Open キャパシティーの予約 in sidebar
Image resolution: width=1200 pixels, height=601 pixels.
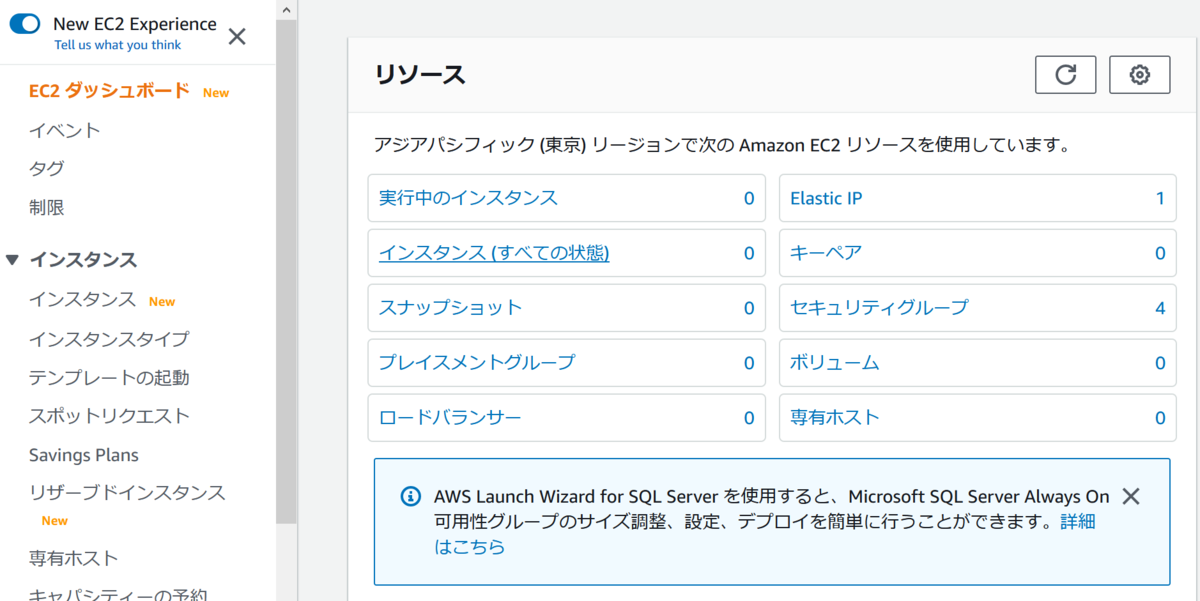coord(118,595)
